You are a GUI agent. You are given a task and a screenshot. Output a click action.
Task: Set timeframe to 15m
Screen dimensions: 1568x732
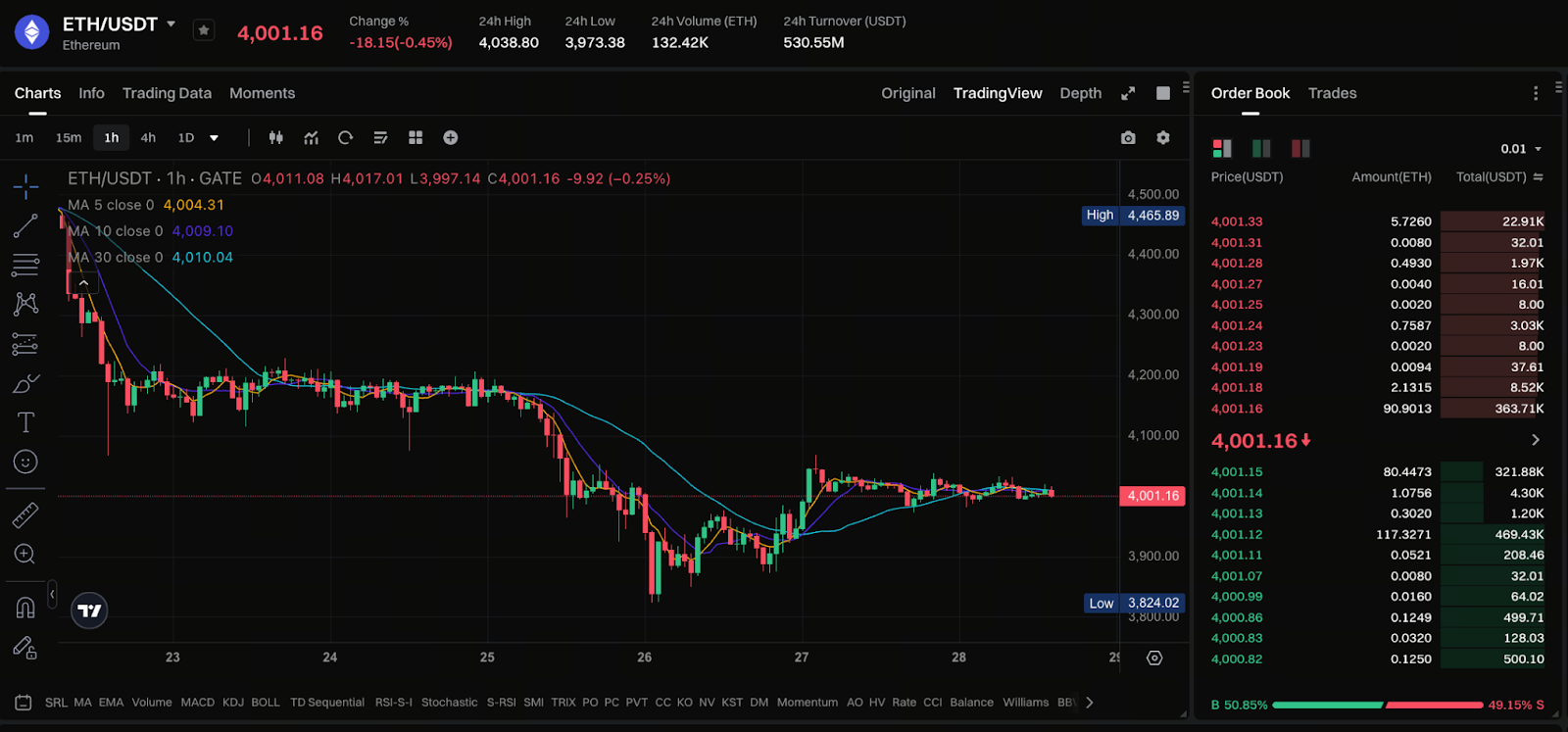69,138
